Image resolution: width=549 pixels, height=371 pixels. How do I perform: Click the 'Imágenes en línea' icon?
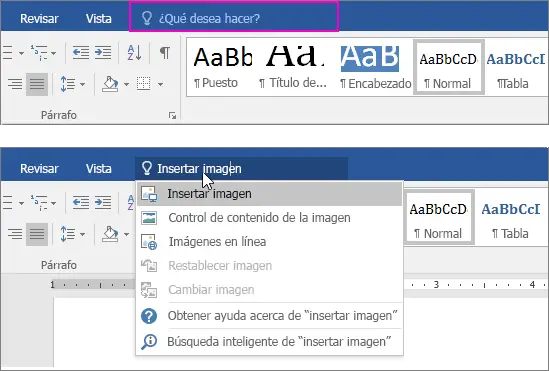(149, 242)
